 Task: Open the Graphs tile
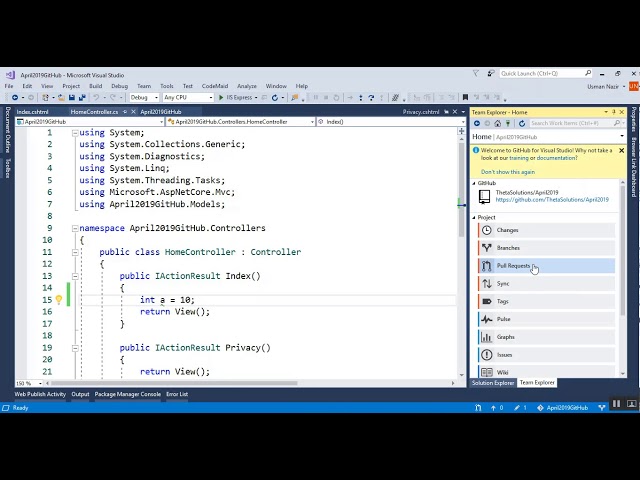tap(547, 337)
